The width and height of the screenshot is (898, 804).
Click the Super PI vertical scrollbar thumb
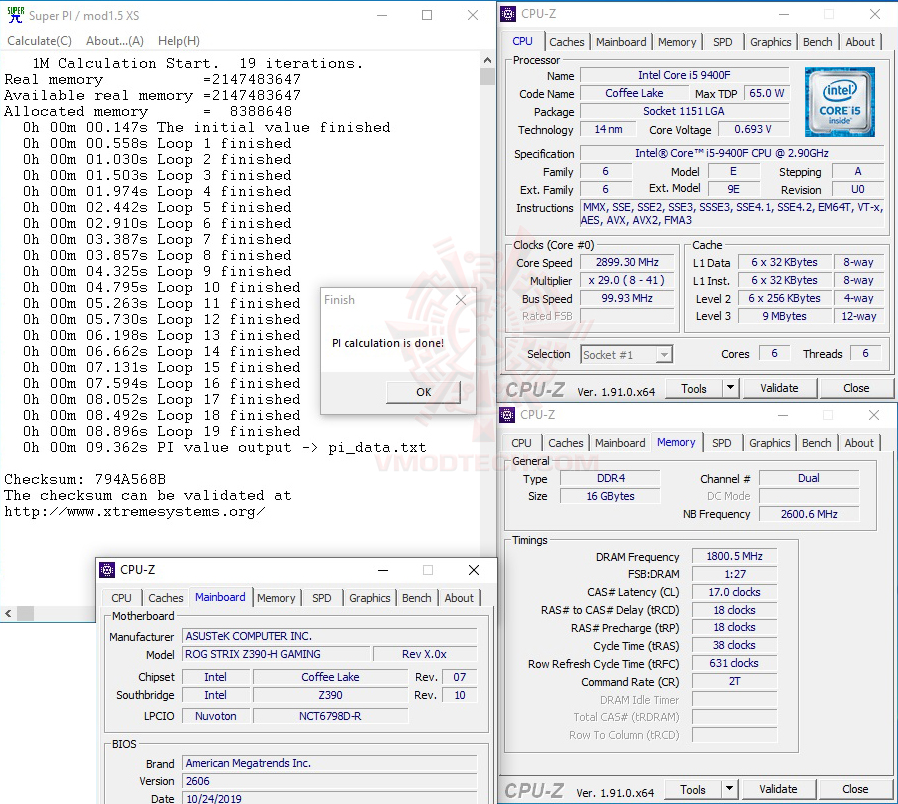click(487, 77)
